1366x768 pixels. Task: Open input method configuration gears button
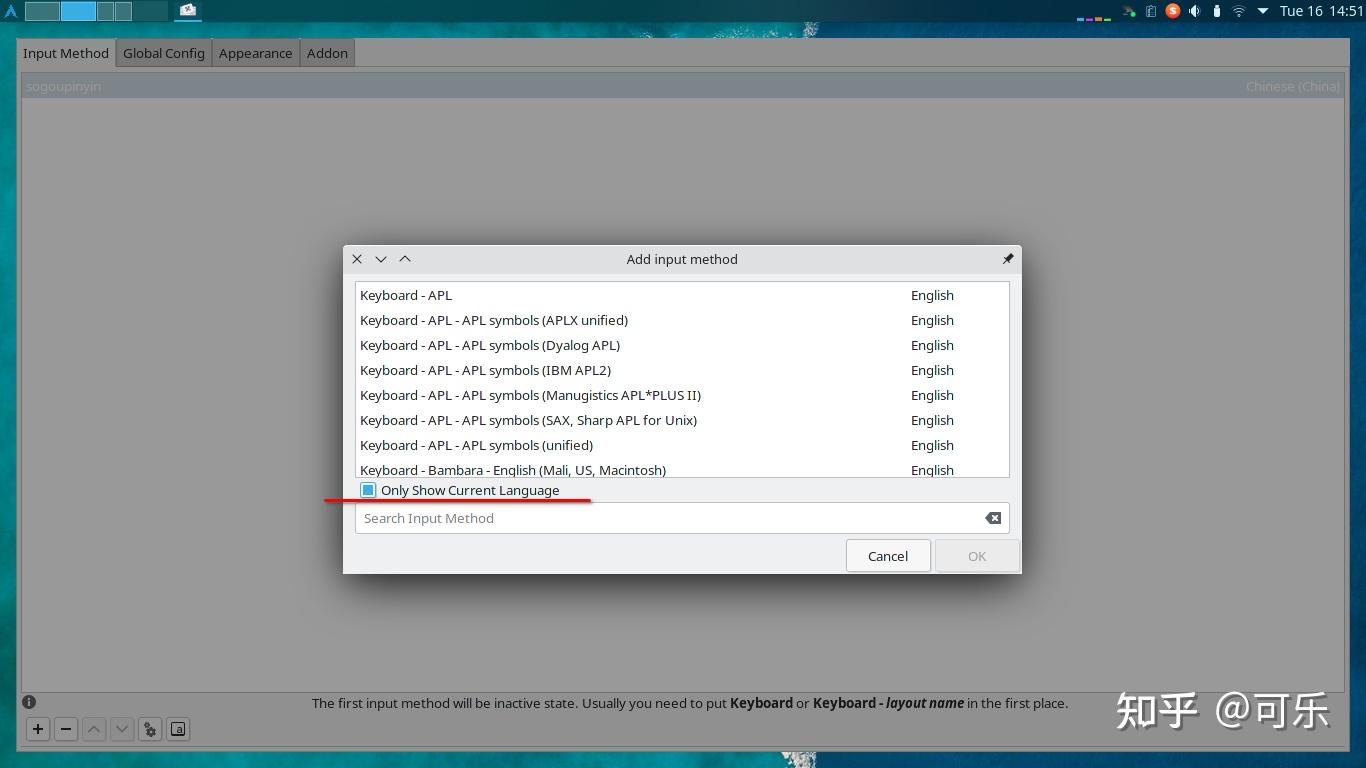click(x=150, y=729)
